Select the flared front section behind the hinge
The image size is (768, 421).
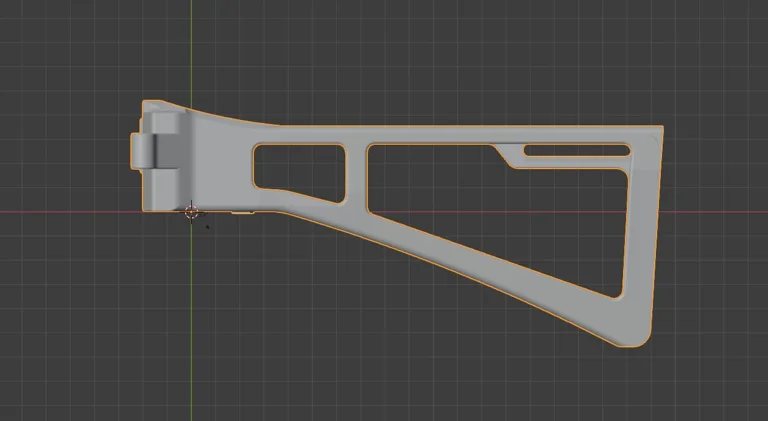pos(215,160)
